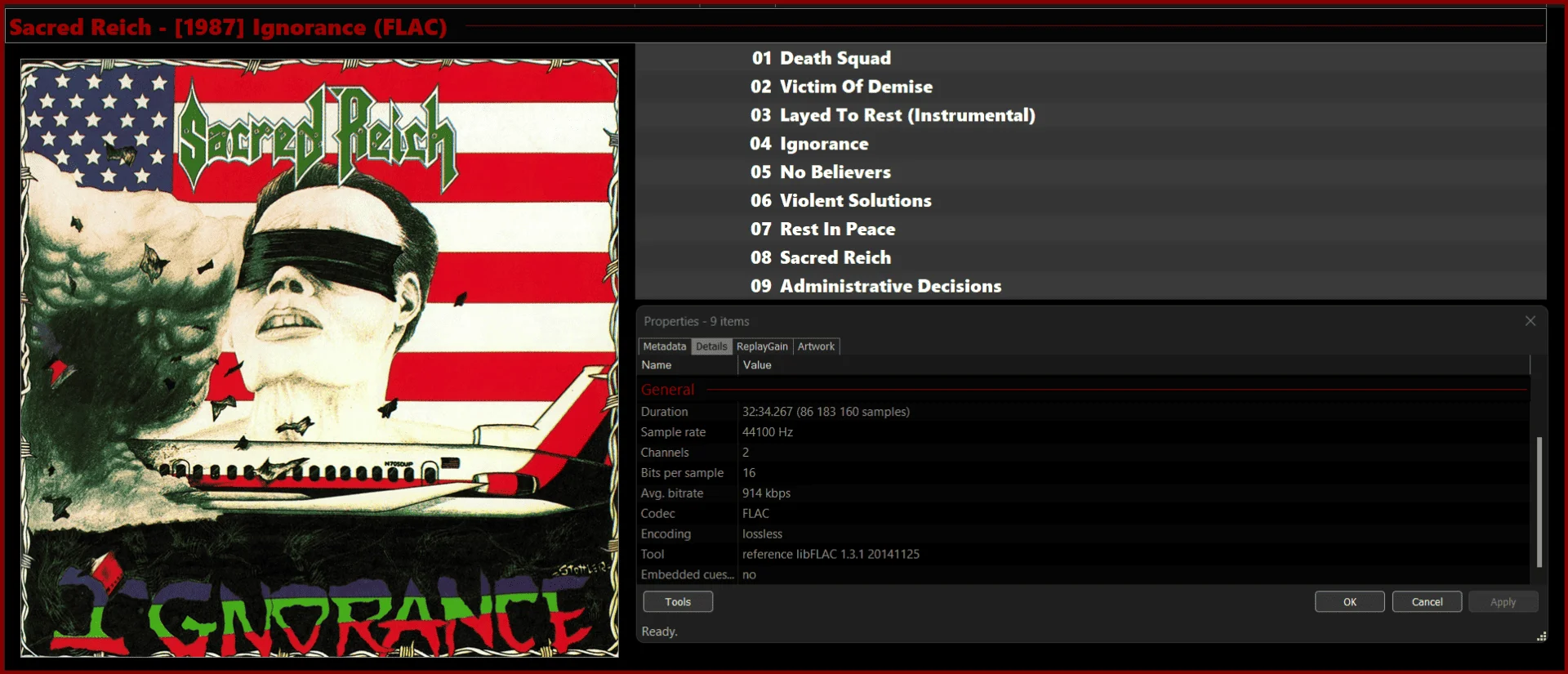Select the Codec value FLAC
Viewport: 1568px width, 674px height.
(x=755, y=514)
